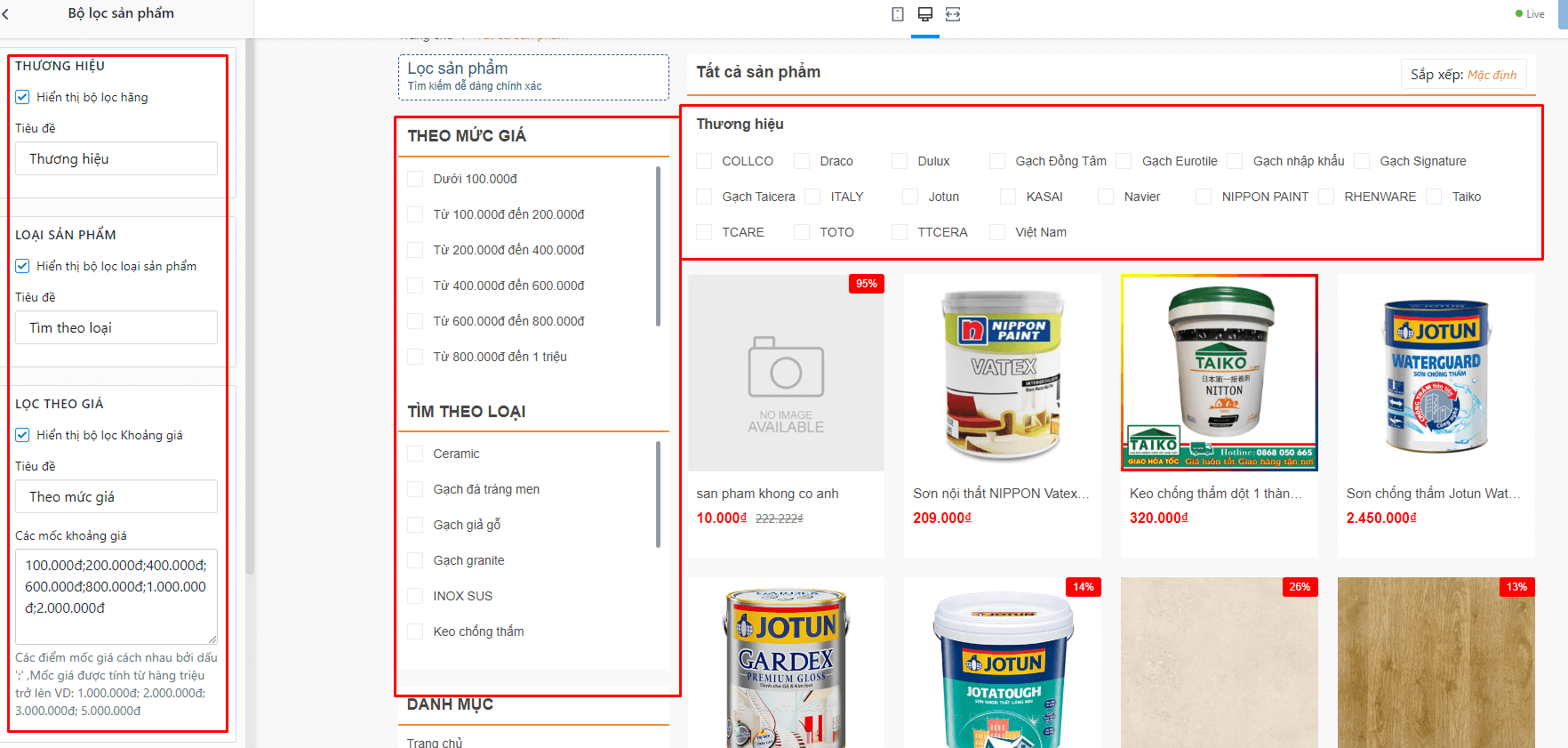Click the 'Tất cả sản phẩm' heading
Screen dimensions: 1568x748
tap(758, 72)
